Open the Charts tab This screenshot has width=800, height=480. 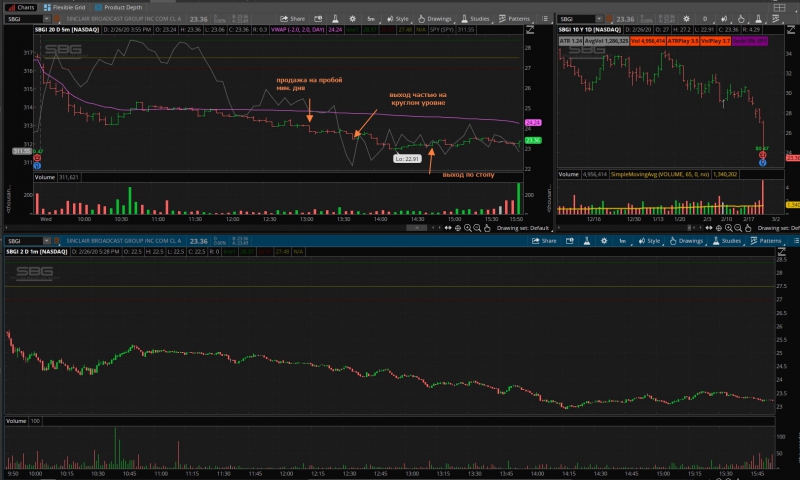20,7
